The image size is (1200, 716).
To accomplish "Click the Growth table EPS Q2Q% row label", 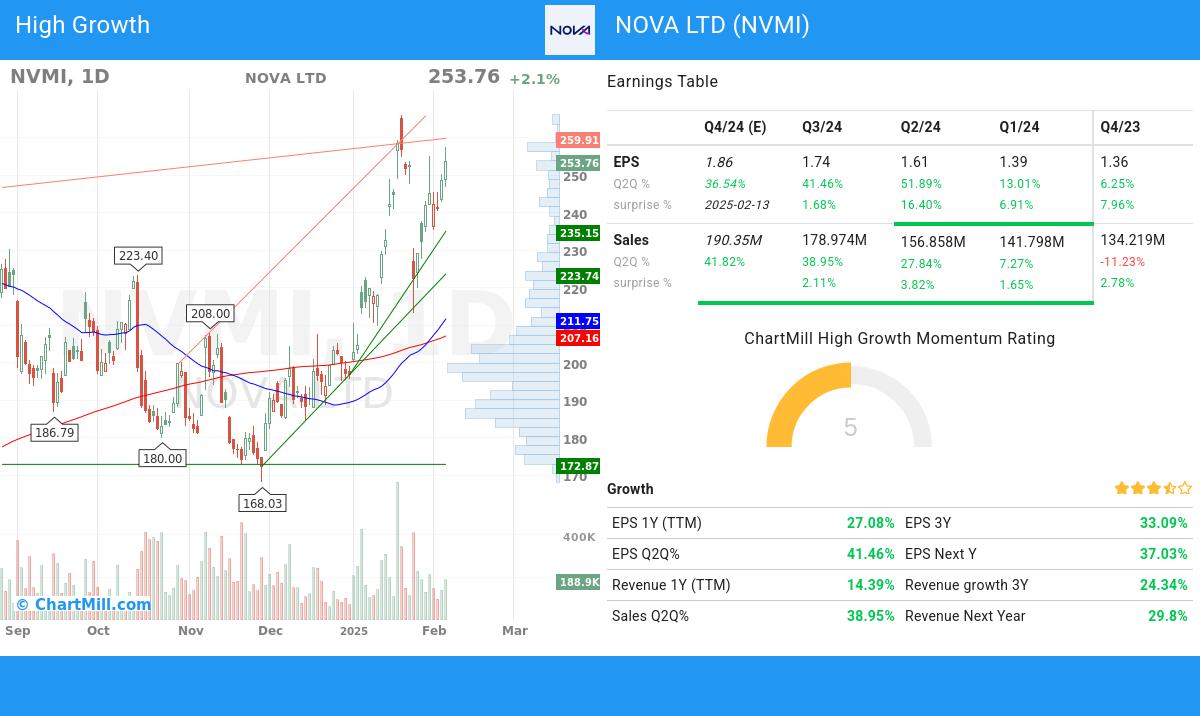I will click(x=645, y=554).
